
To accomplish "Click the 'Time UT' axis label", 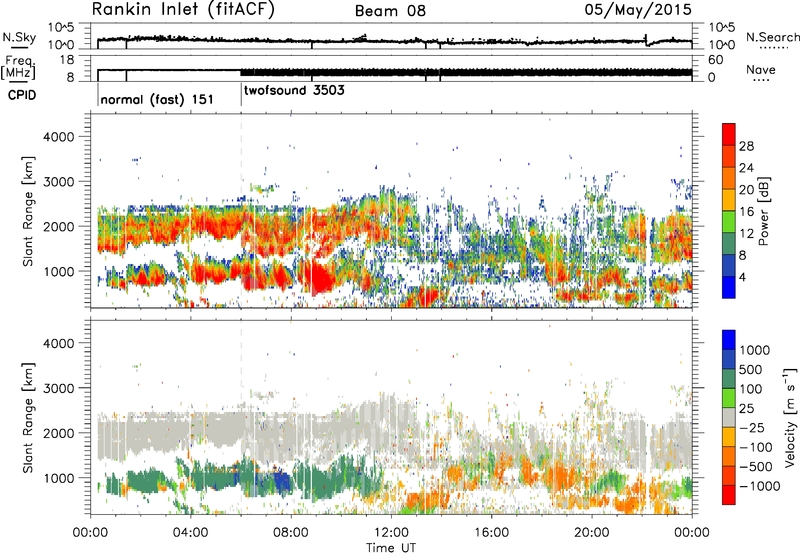I will pos(391,548).
